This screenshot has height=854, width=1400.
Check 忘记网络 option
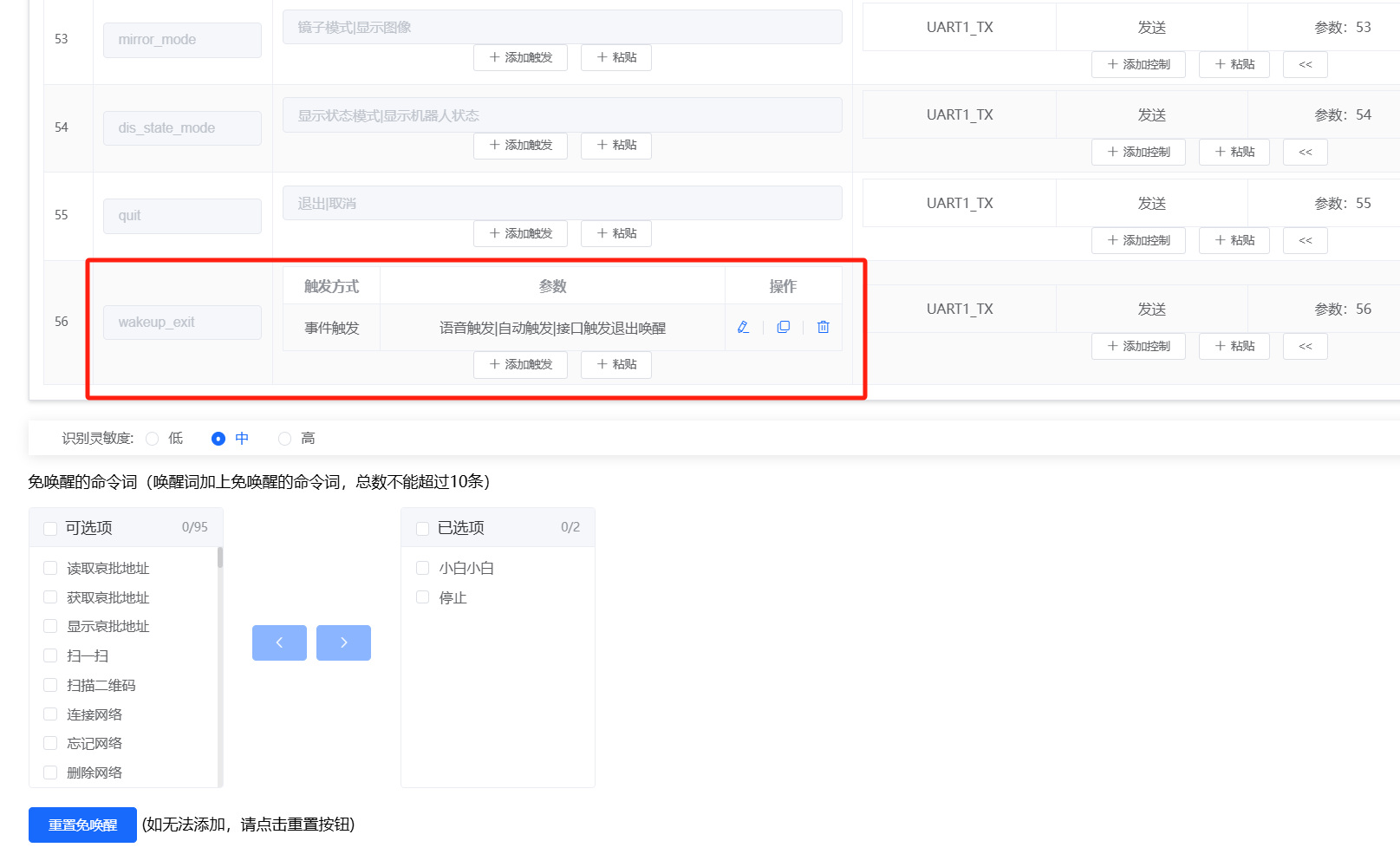point(50,743)
